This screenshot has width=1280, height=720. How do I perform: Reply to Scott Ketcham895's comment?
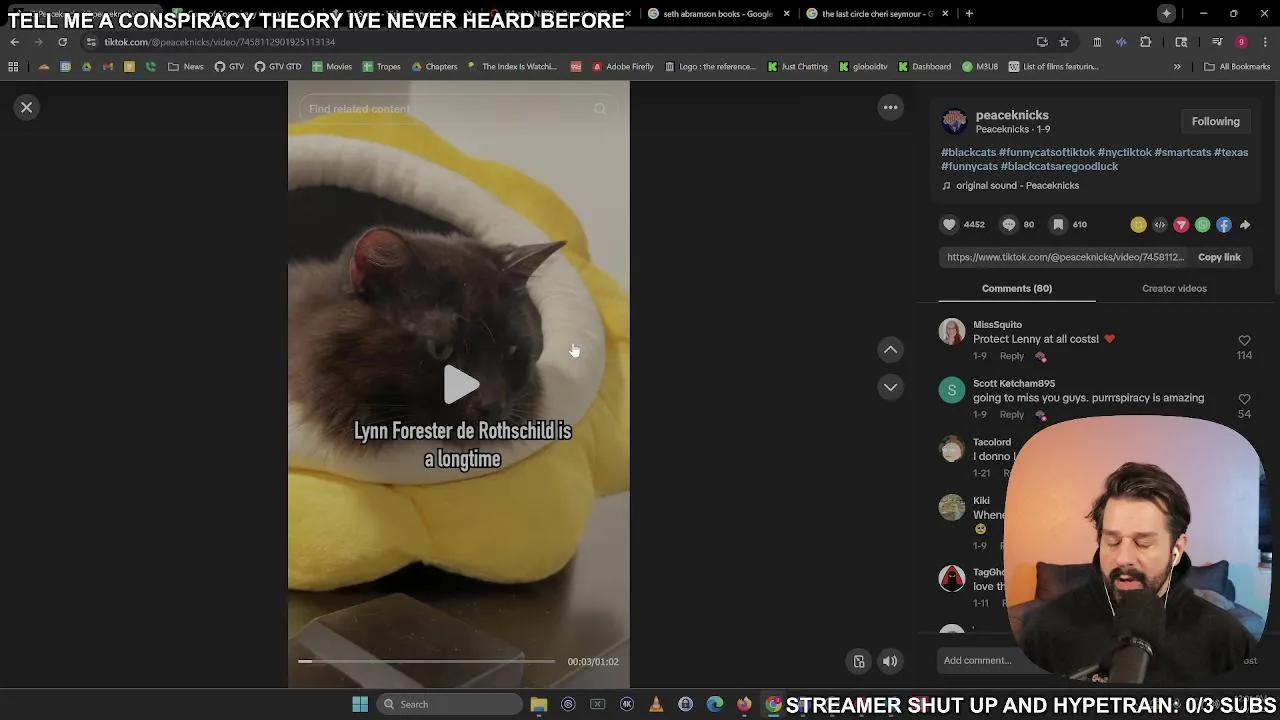(x=1012, y=415)
